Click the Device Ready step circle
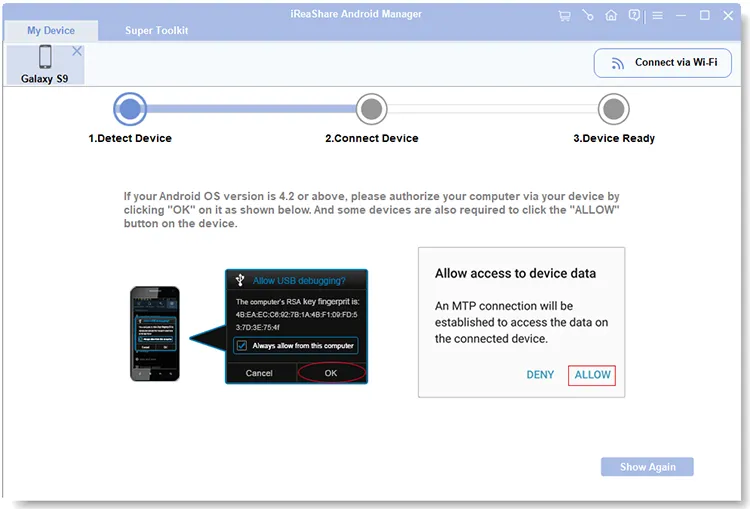The width and height of the screenshot is (750, 509). coord(614,109)
